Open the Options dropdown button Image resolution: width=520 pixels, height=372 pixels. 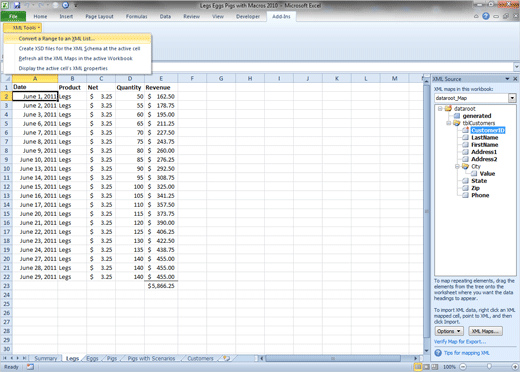point(449,331)
